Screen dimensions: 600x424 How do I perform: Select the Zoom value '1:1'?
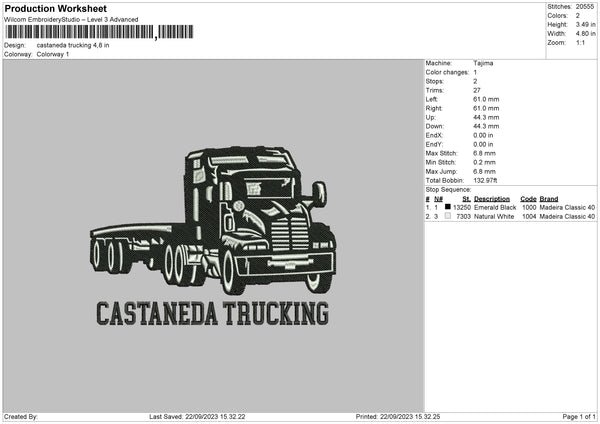580,42
